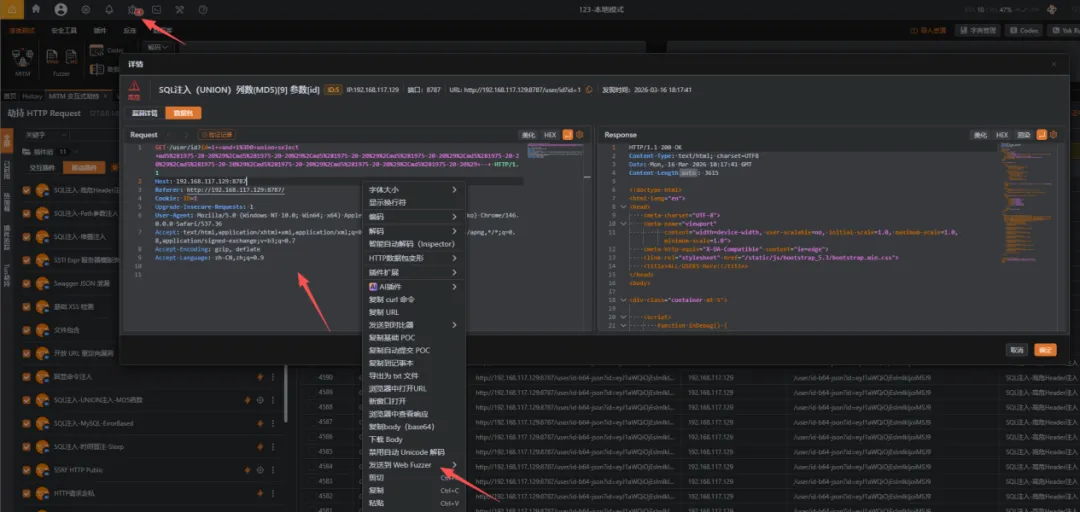Open the console terminal icon in top bar
This screenshot has height=512, width=1080.
(156, 10)
